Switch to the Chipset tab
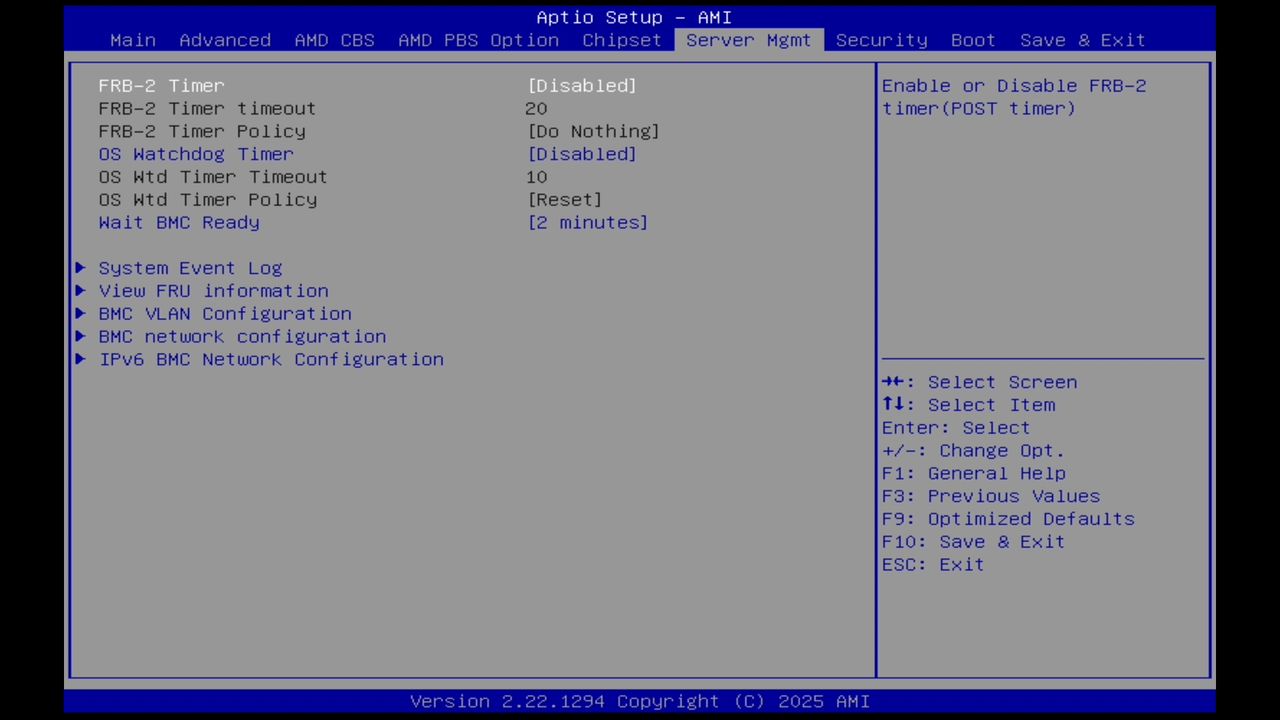Image resolution: width=1280 pixels, height=720 pixels. [621, 40]
